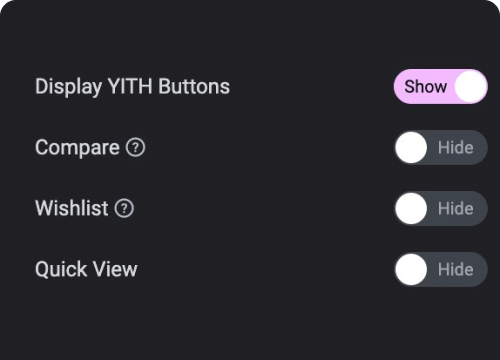Enable the Compare toggle
This screenshot has width=500, height=360.
(x=441, y=147)
